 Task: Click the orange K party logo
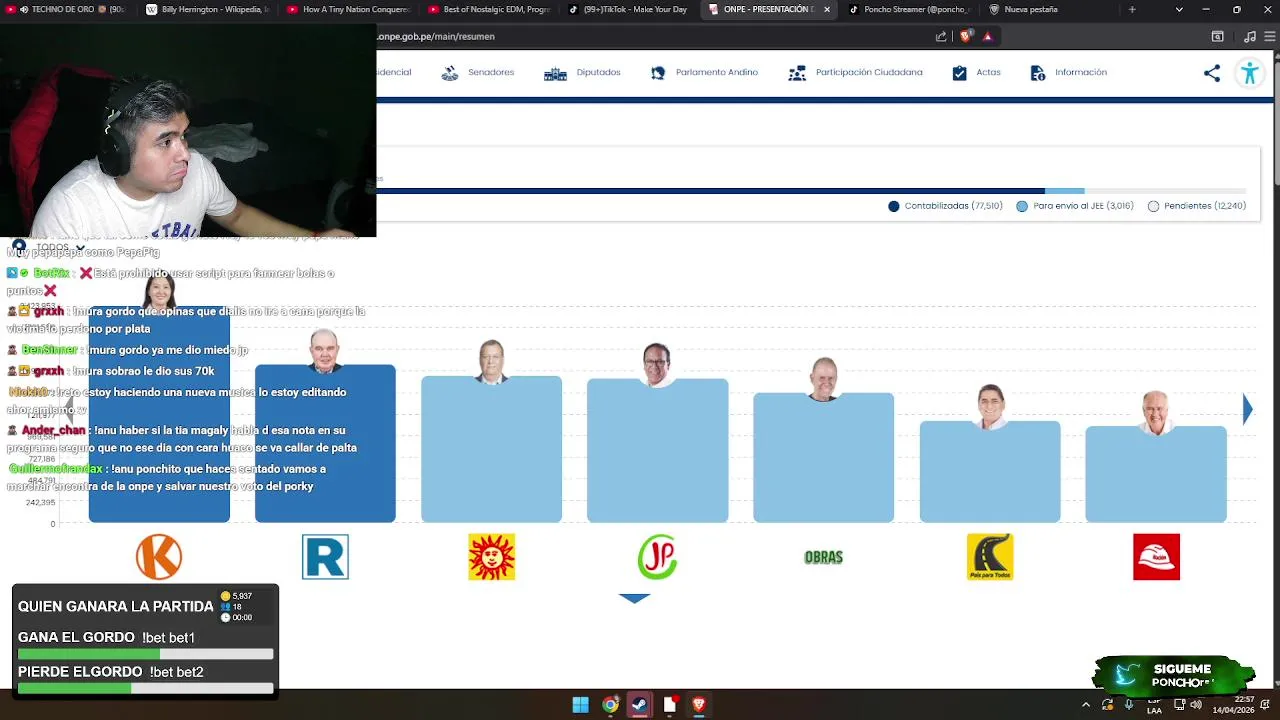coord(159,557)
